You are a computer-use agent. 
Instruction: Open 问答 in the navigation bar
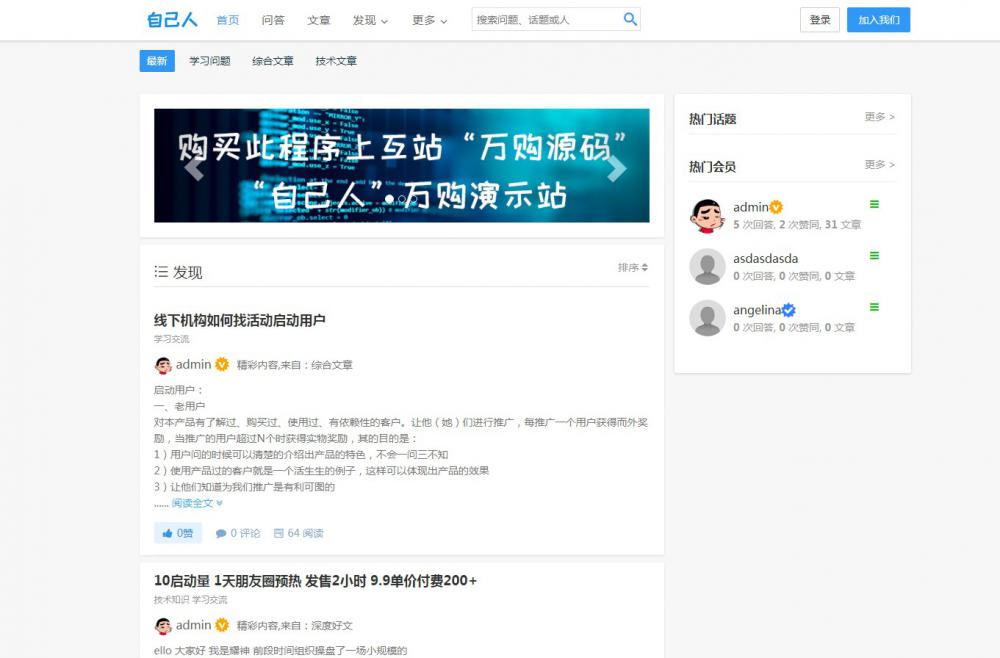click(x=273, y=20)
